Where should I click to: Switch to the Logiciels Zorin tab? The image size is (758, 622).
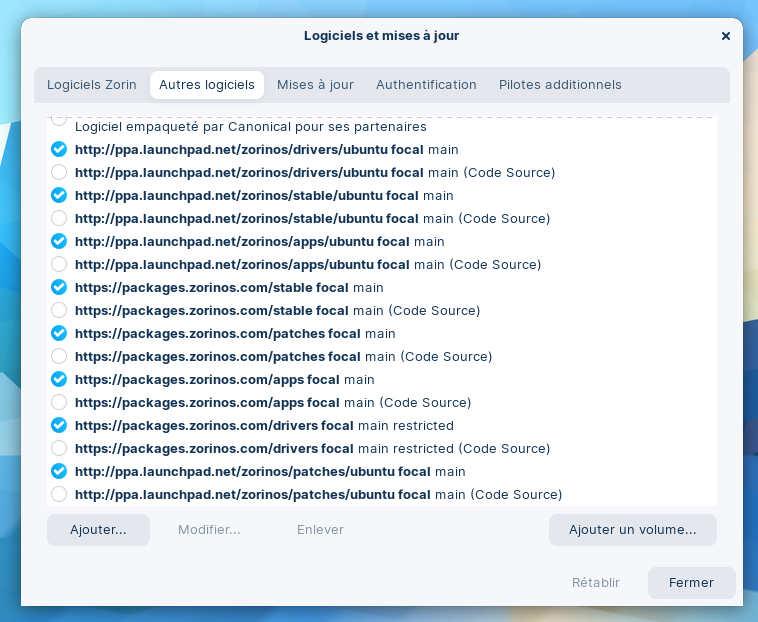coord(92,85)
